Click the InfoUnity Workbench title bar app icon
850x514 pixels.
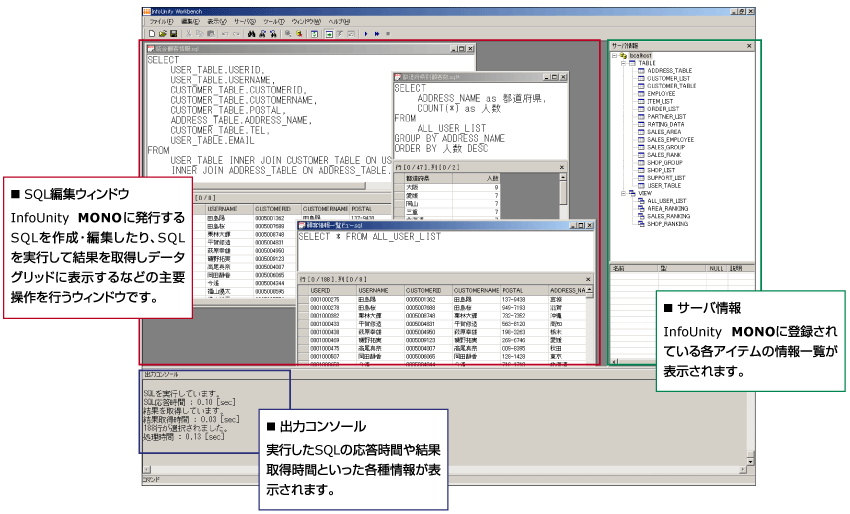(x=146, y=11)
